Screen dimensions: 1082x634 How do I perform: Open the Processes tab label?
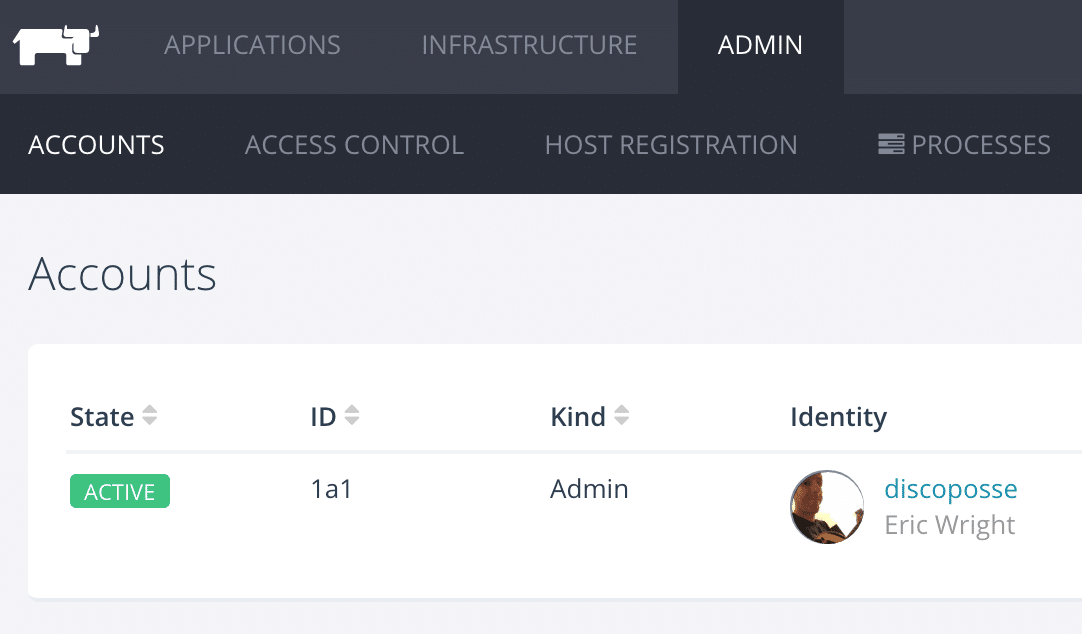pyautogui.click(x=981, y=145)
